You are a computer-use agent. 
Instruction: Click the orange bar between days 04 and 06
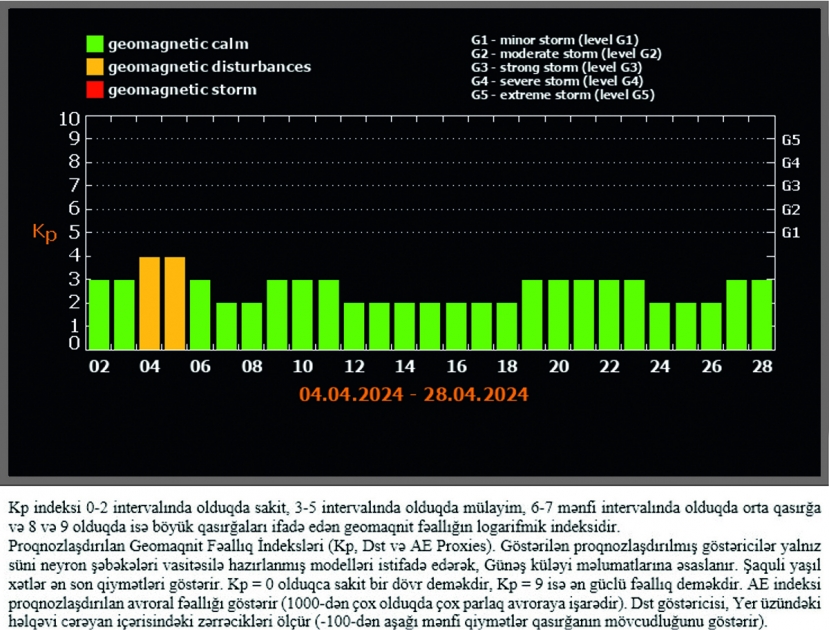[175, 303]
